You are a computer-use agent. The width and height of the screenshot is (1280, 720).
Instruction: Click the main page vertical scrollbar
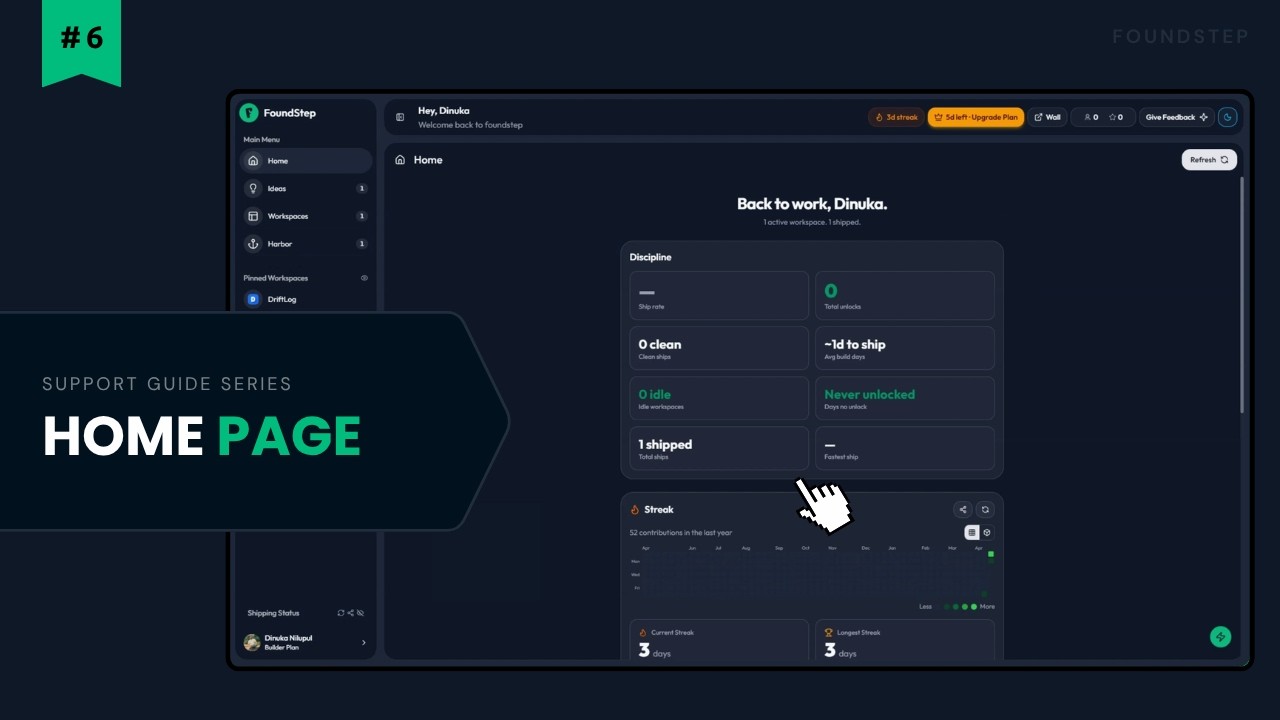(1242, 295)
